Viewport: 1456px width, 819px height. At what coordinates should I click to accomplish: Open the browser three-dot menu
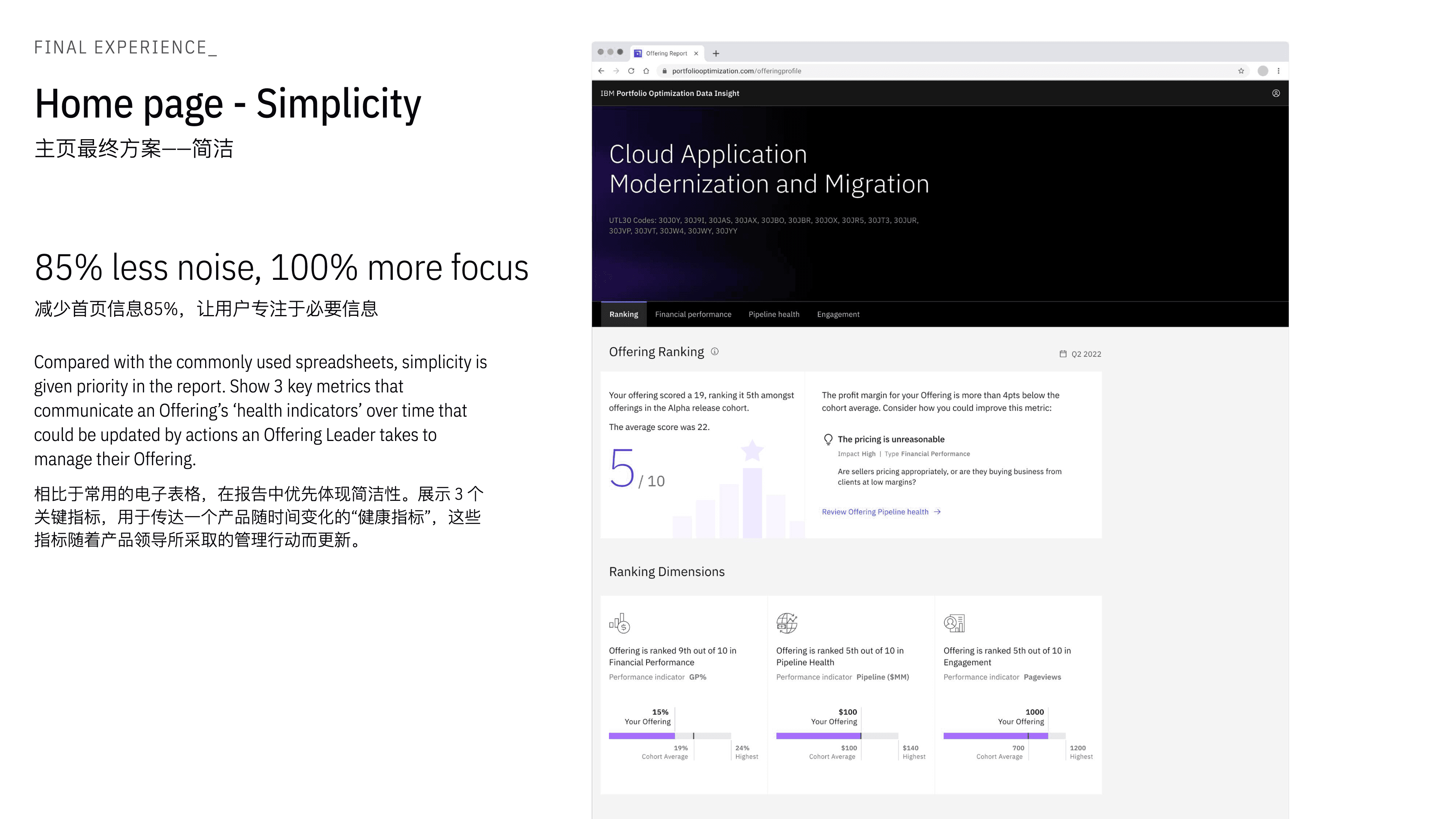[x=1279, y=71]
